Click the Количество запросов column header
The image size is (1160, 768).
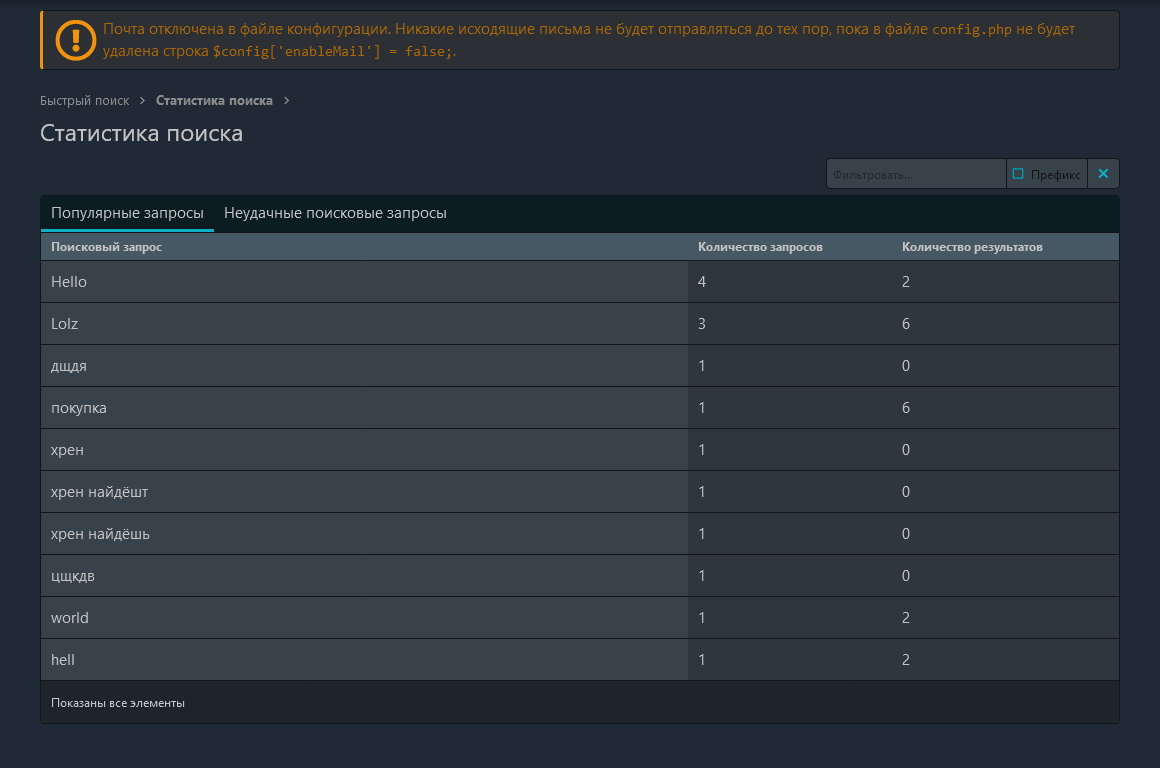760,247
